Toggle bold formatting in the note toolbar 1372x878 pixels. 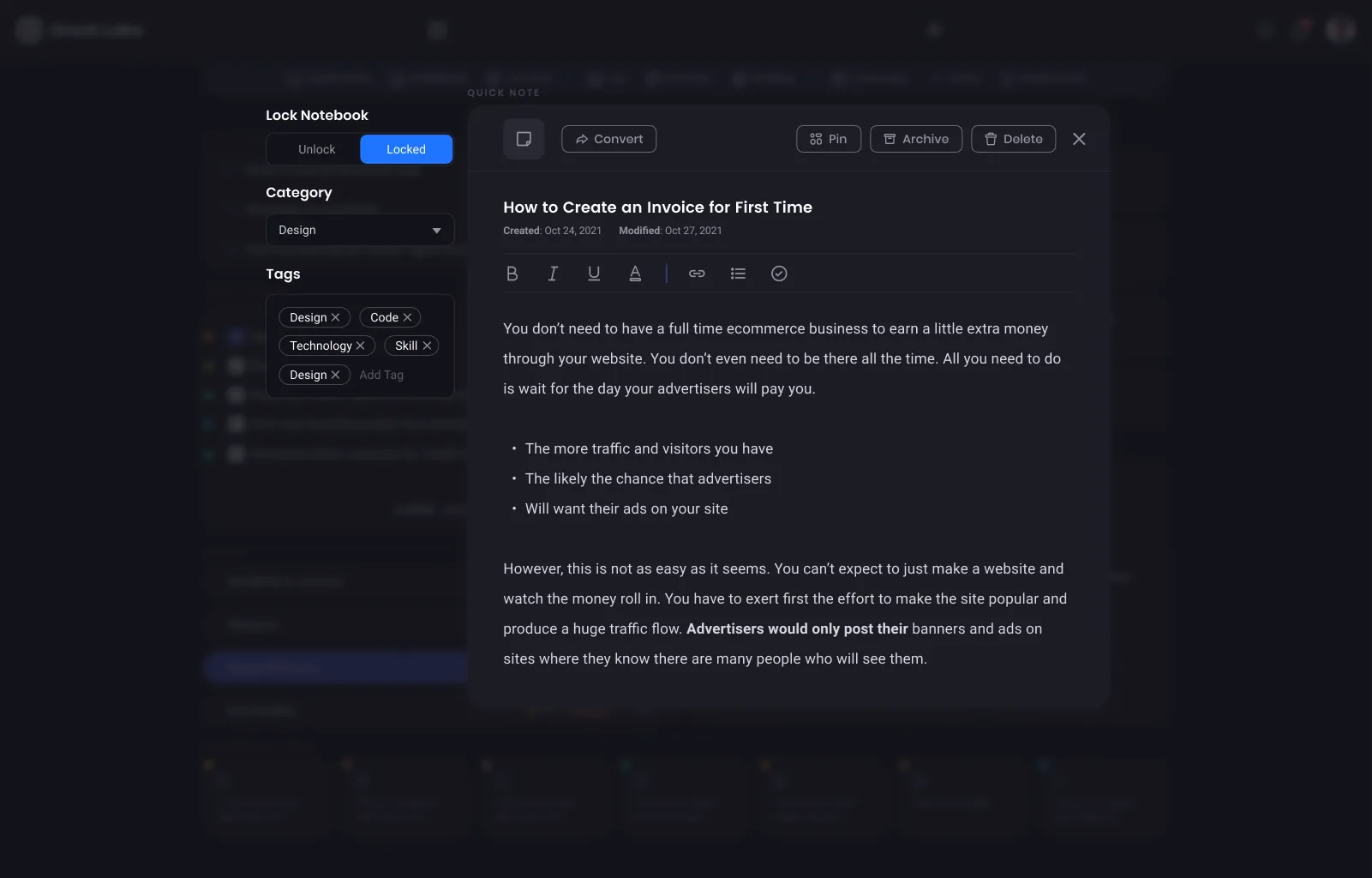512,274
